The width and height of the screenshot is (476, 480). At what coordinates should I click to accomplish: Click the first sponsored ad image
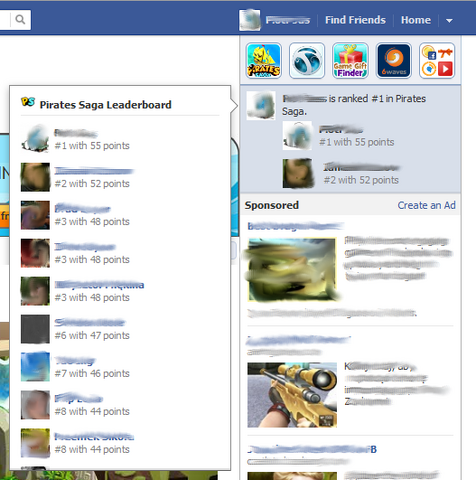pyautogui.click(x=292, y=269)
